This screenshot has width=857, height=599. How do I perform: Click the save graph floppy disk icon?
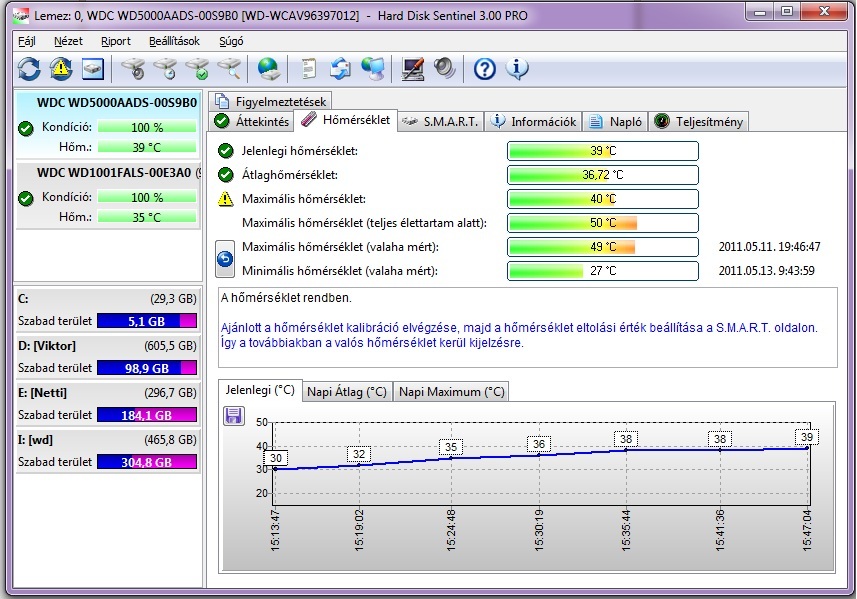(x=234, y=416)
